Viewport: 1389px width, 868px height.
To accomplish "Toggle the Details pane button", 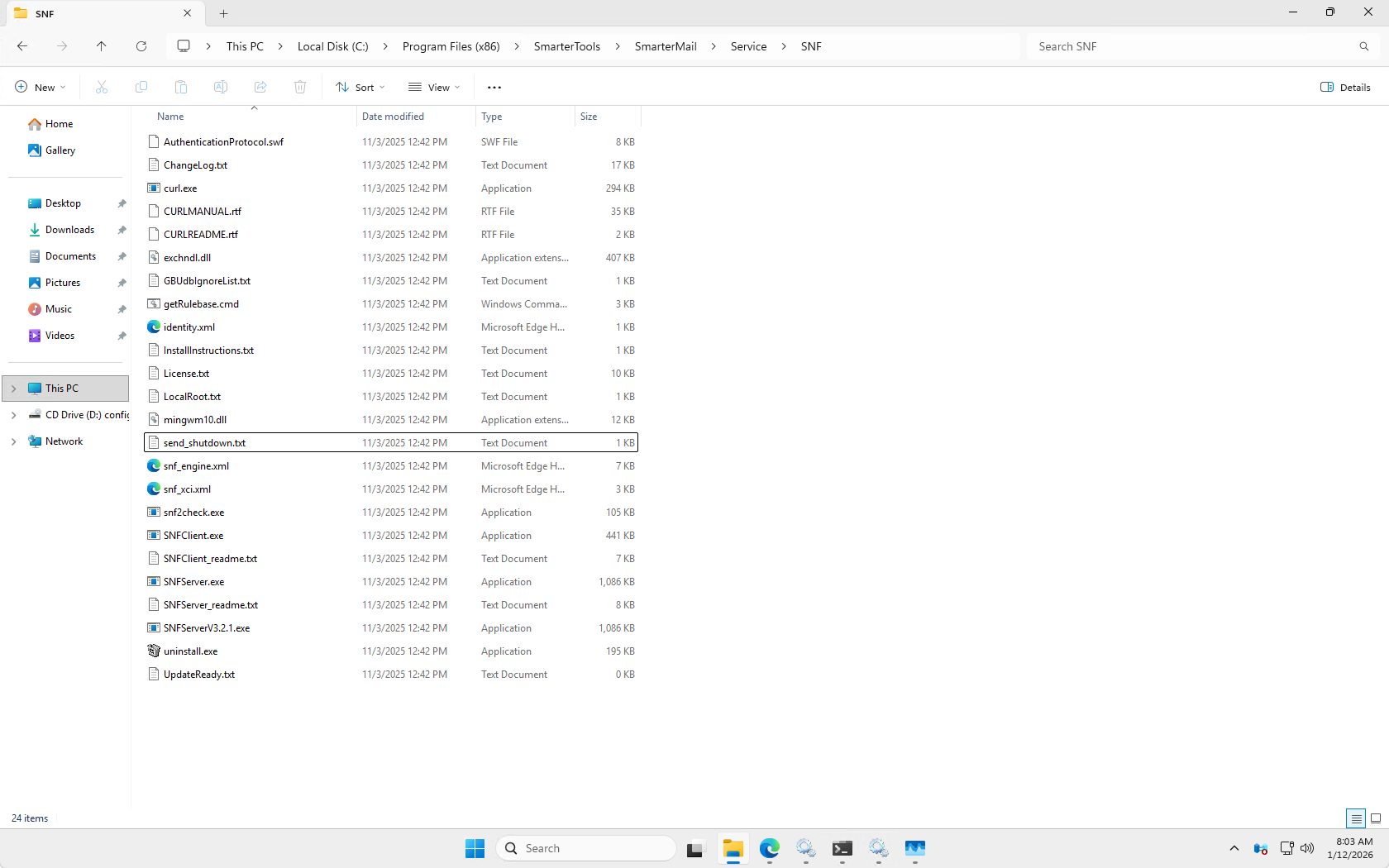I will pos(1345,87).
